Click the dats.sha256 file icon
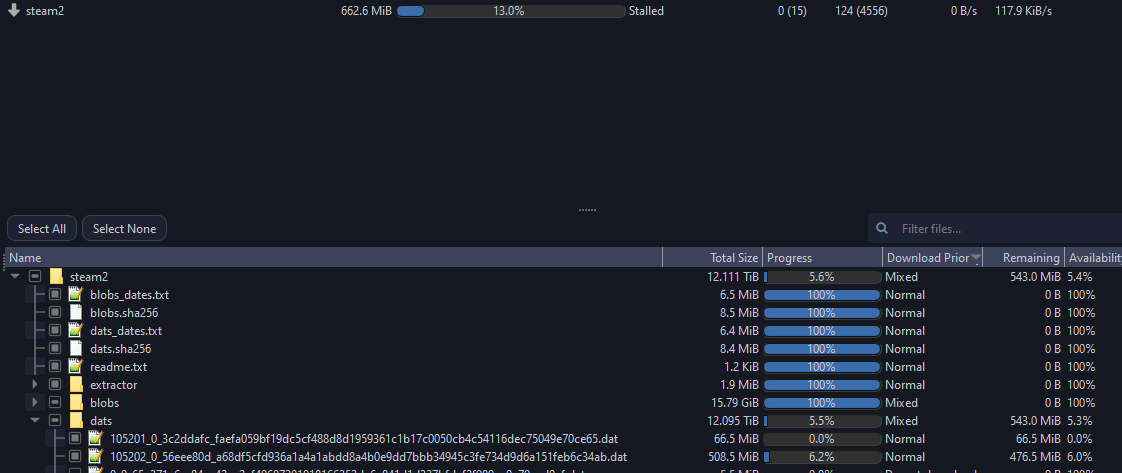Screen dimensions: 1122x473 pos(76,348)
